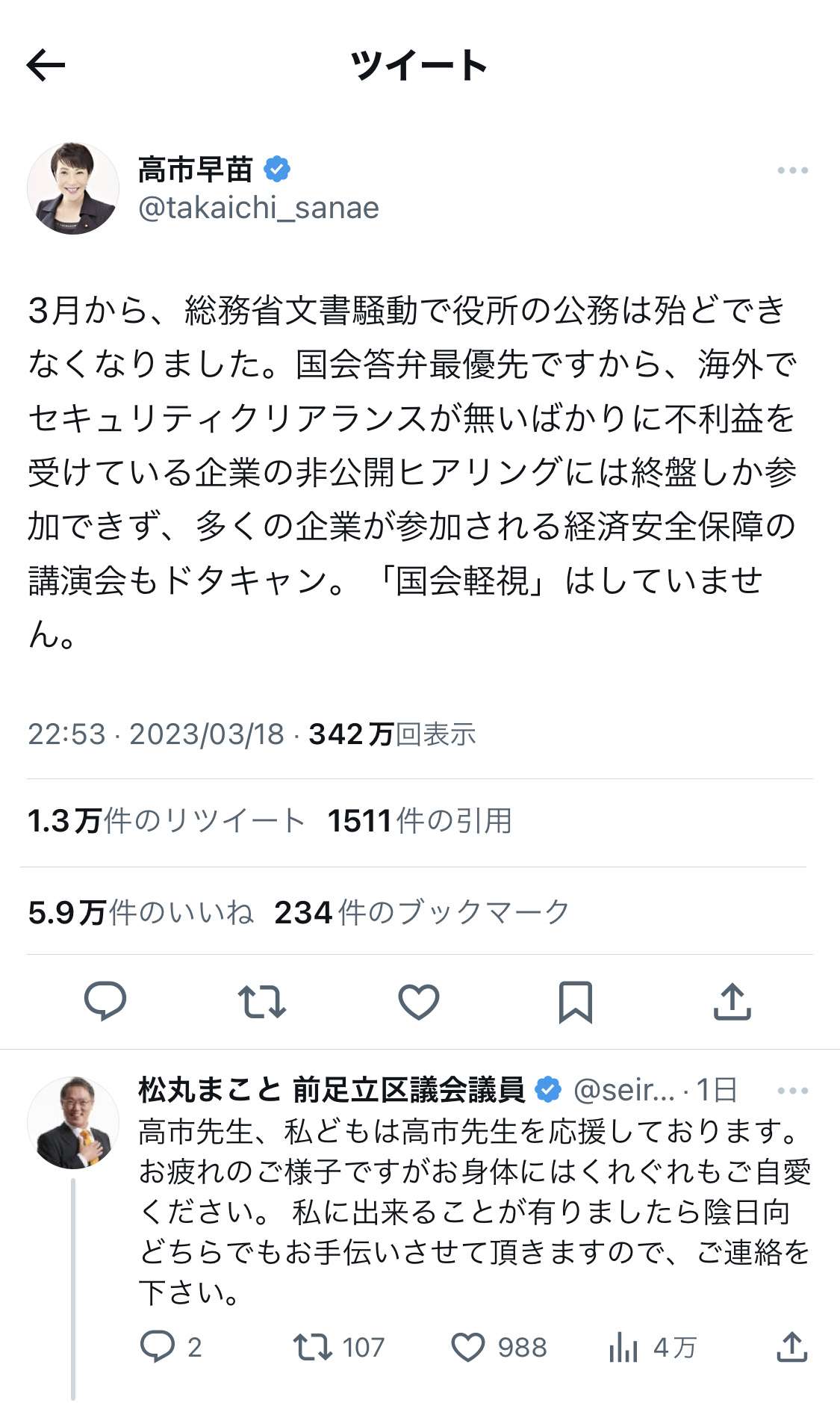View analytics for the 4万 views reply
The image size is (840, 1403).
(623, 1347)
